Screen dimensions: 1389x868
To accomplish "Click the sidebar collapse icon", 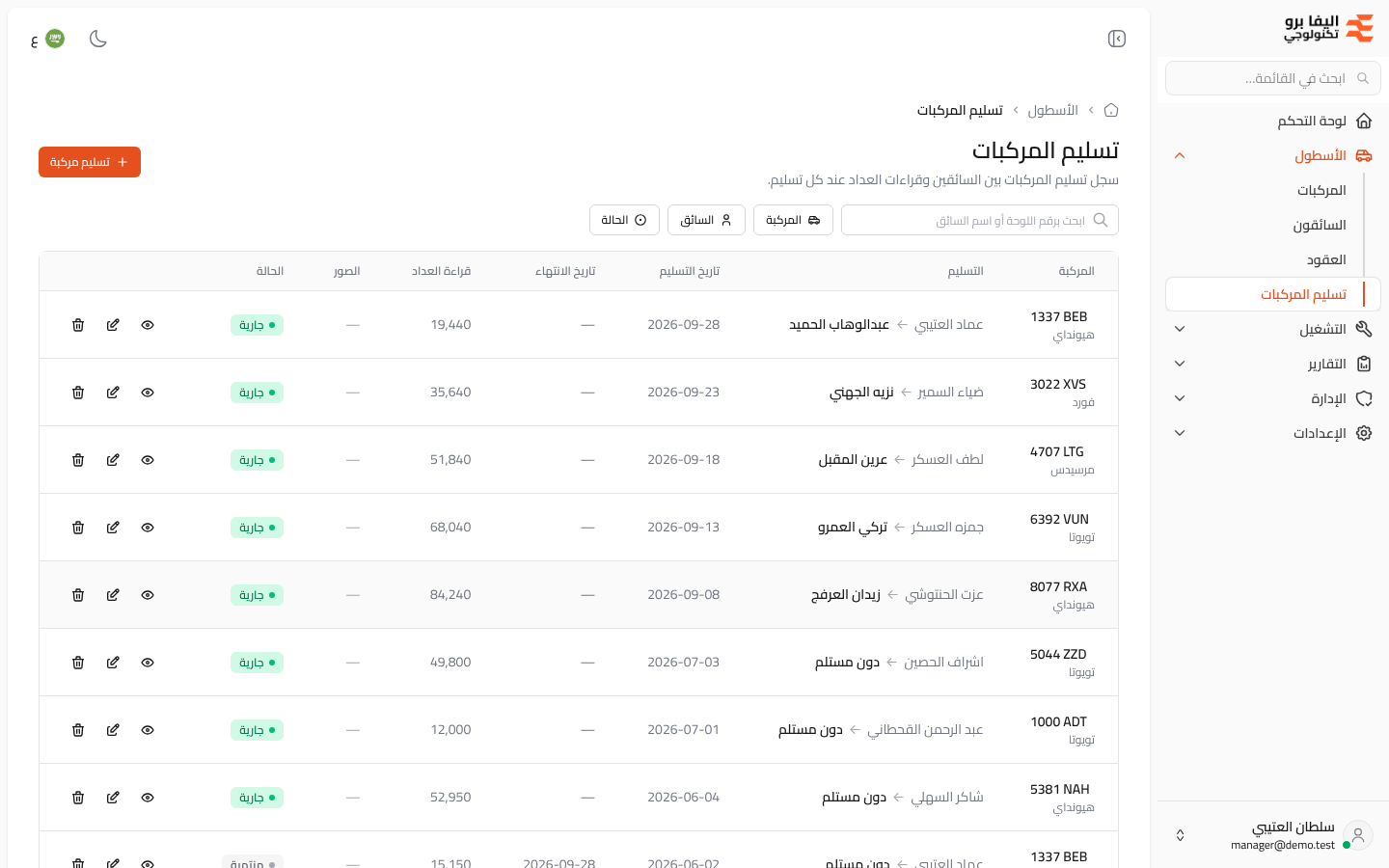I will pos(1117,39).
